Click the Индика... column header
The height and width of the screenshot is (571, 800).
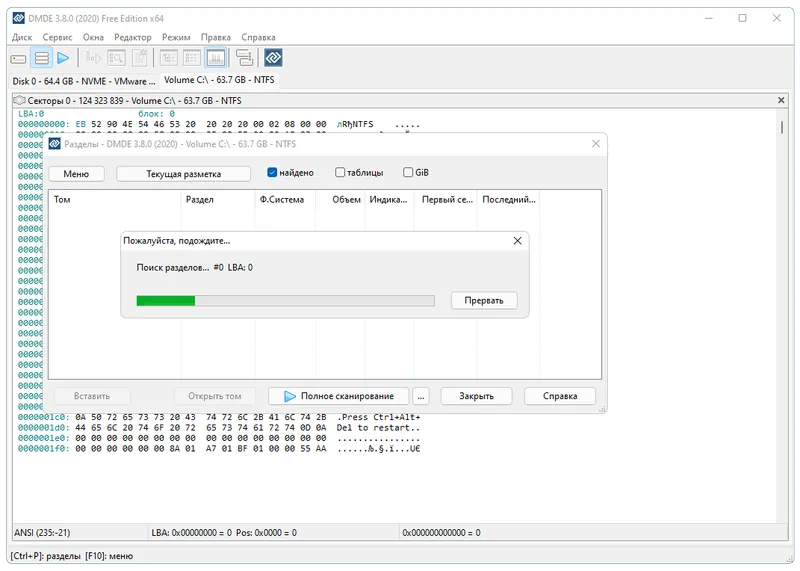[389, 200]
